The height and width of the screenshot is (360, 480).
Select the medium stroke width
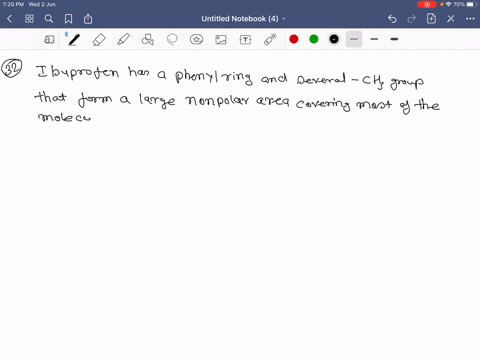(374, 39)
